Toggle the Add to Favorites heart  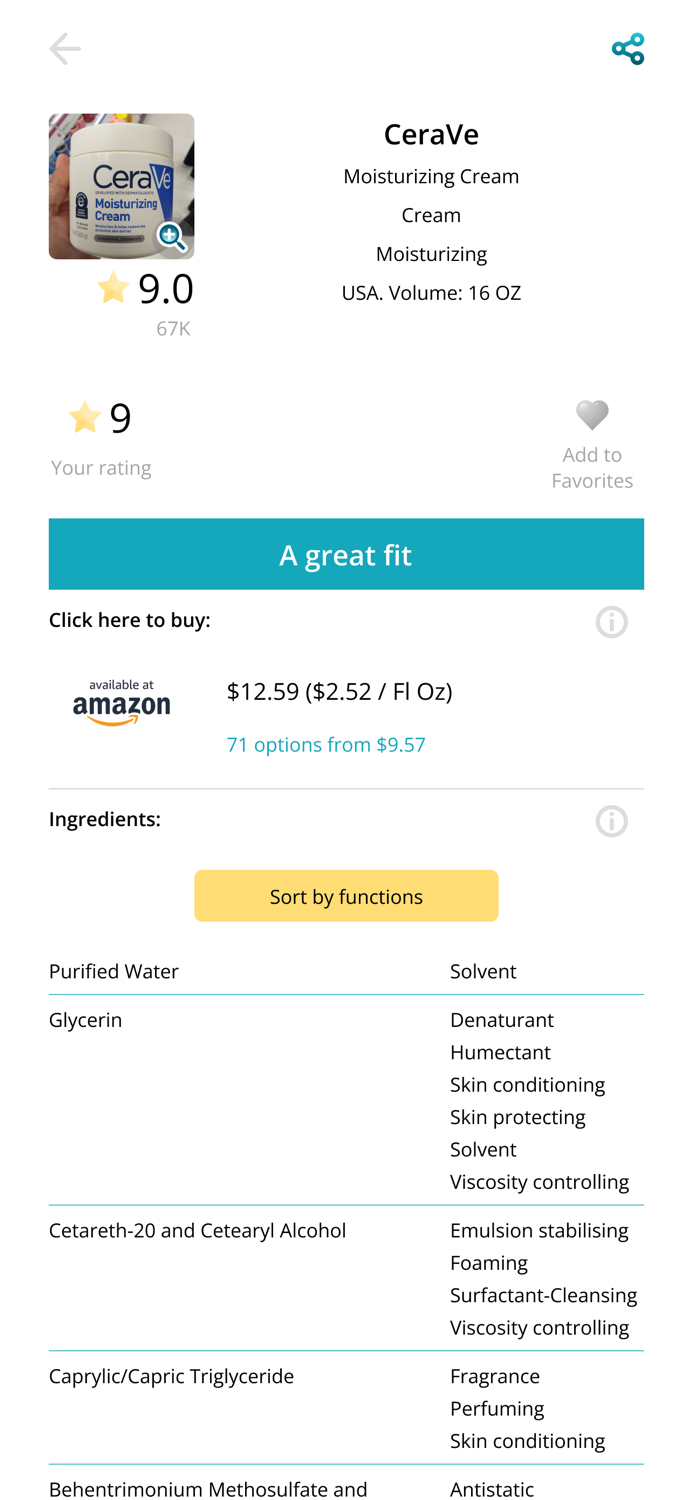click(x=592, y=415)
